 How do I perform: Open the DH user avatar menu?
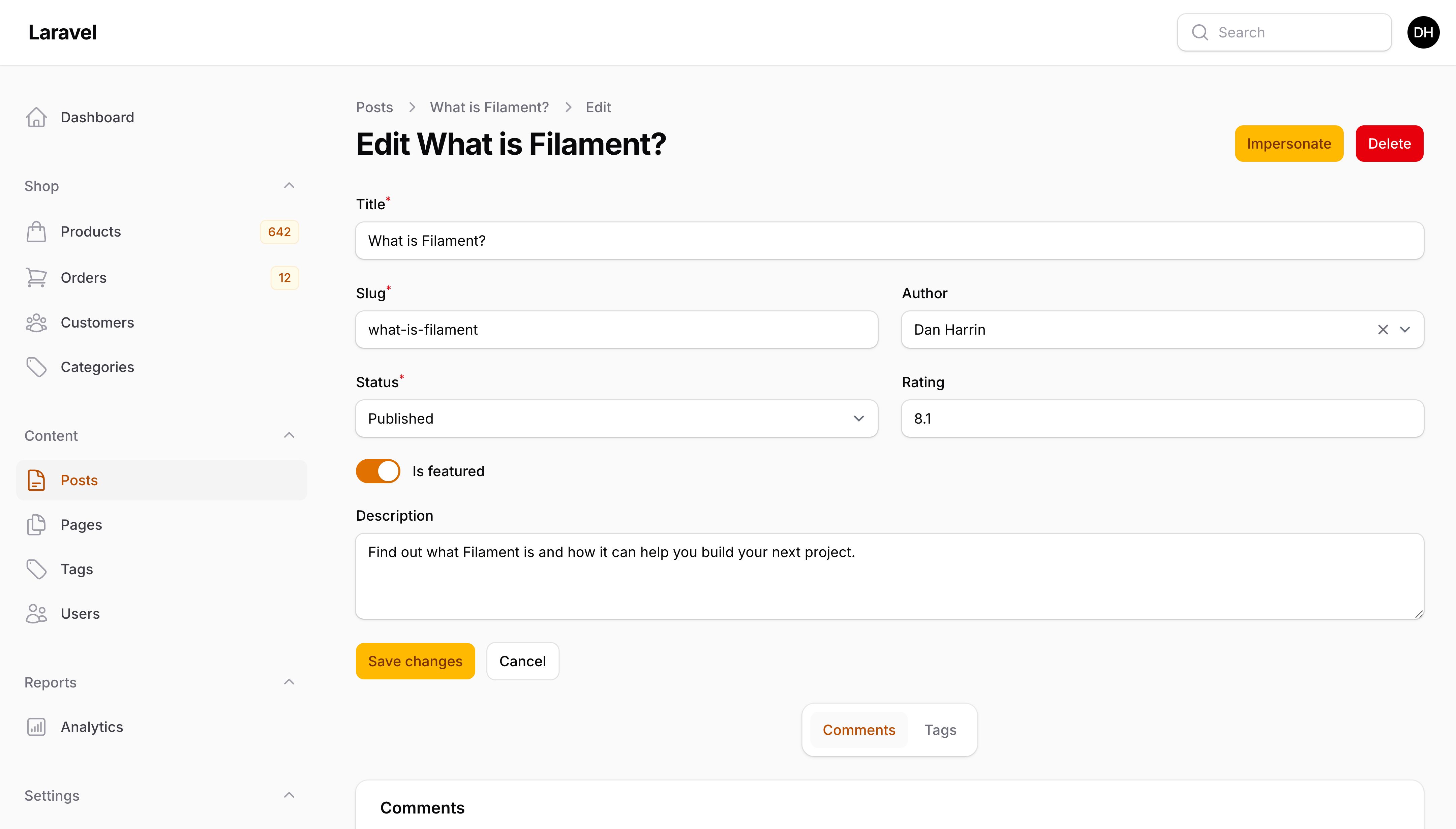coord(1423,32)
